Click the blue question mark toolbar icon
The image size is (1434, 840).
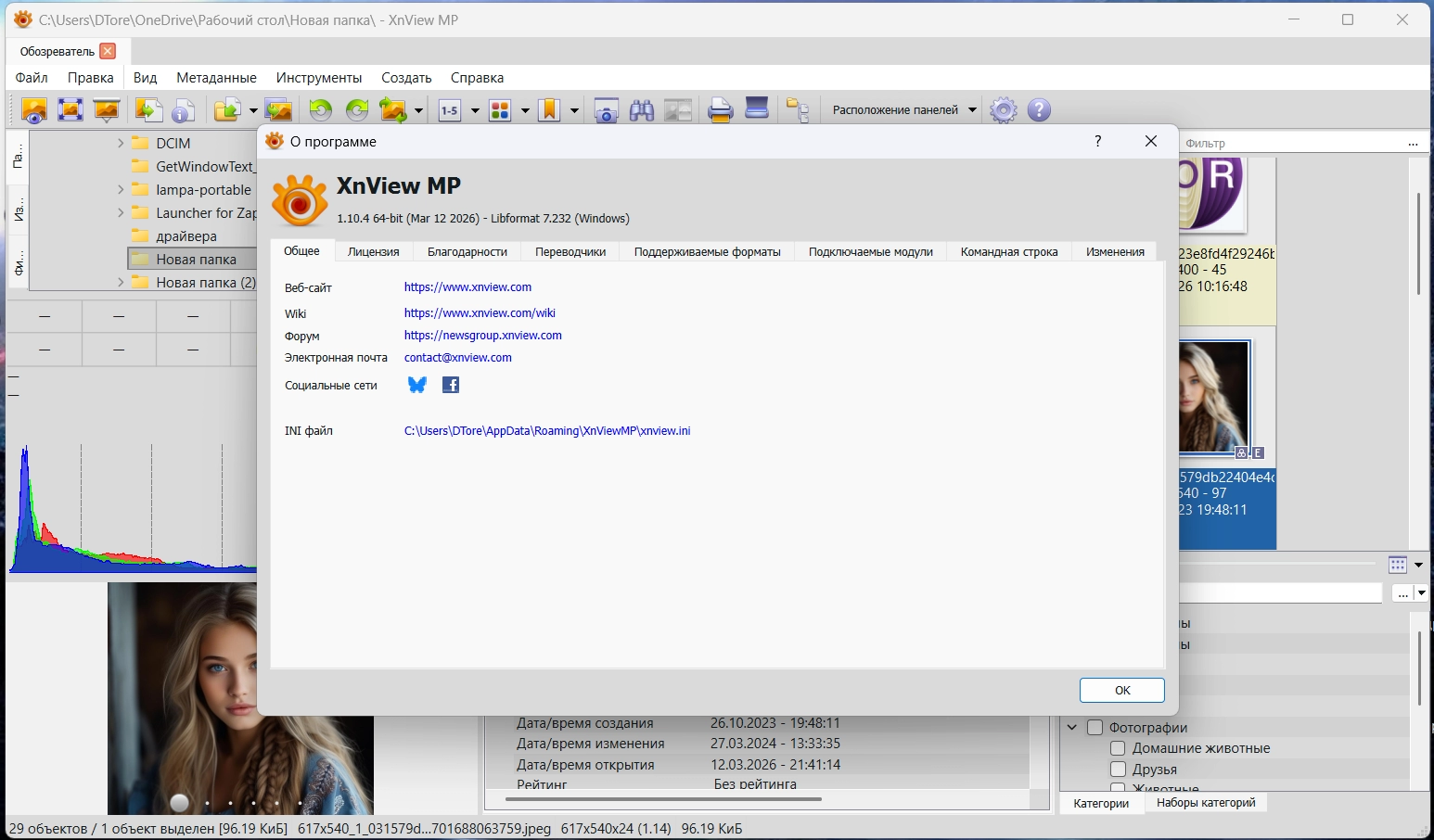(1039, 110)
